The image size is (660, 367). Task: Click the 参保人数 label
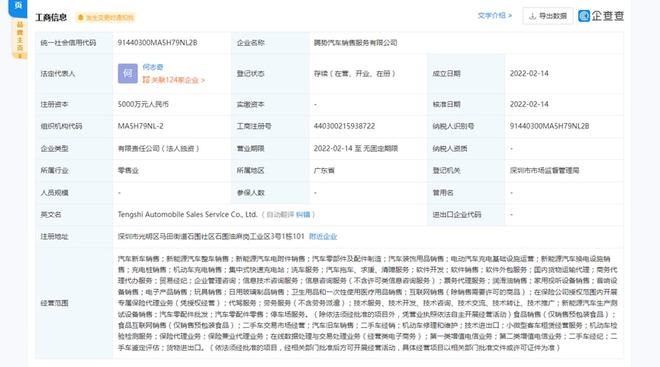(x=250, y=192)
